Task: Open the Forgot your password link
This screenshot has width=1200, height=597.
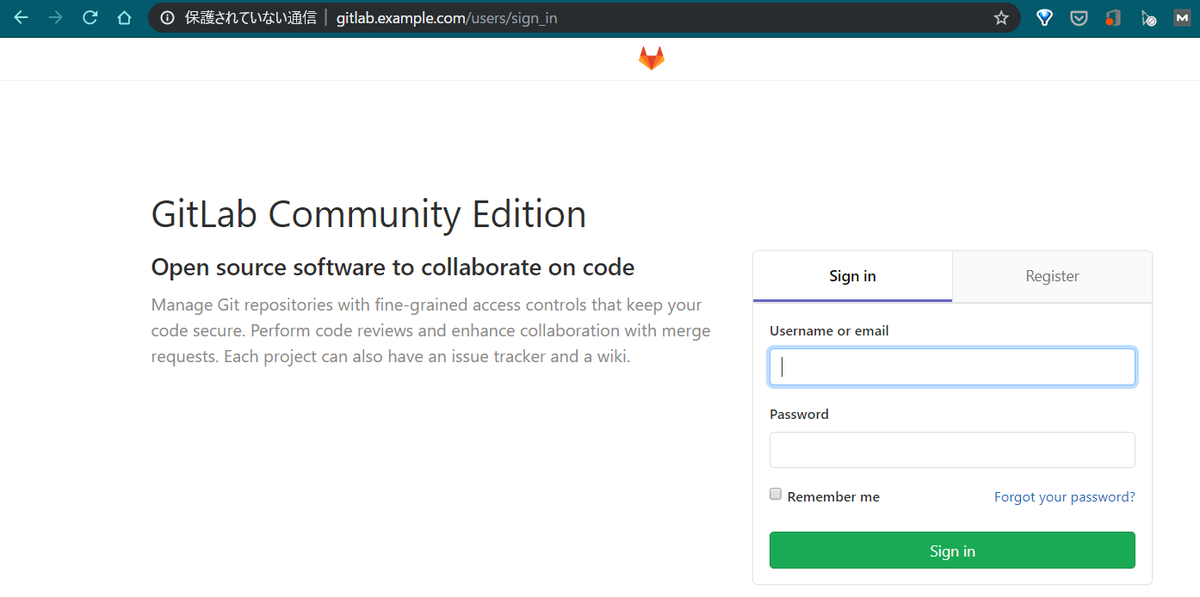Action: tap(1064, 496)
